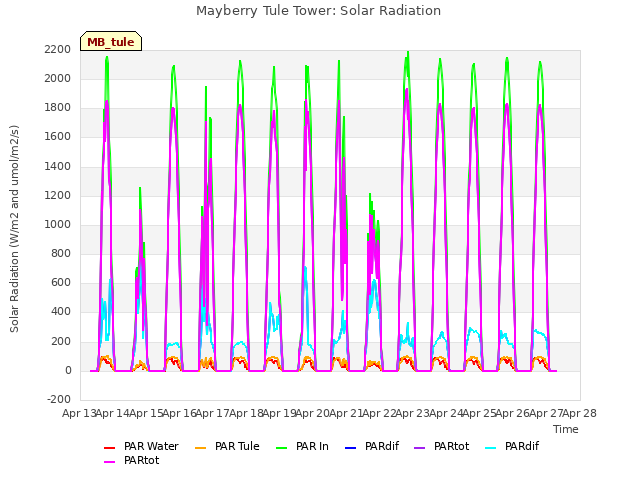Viewport: 640px width, 480px height.
Task: Click the Apr 14 x-axis date label
Action: 112,413
